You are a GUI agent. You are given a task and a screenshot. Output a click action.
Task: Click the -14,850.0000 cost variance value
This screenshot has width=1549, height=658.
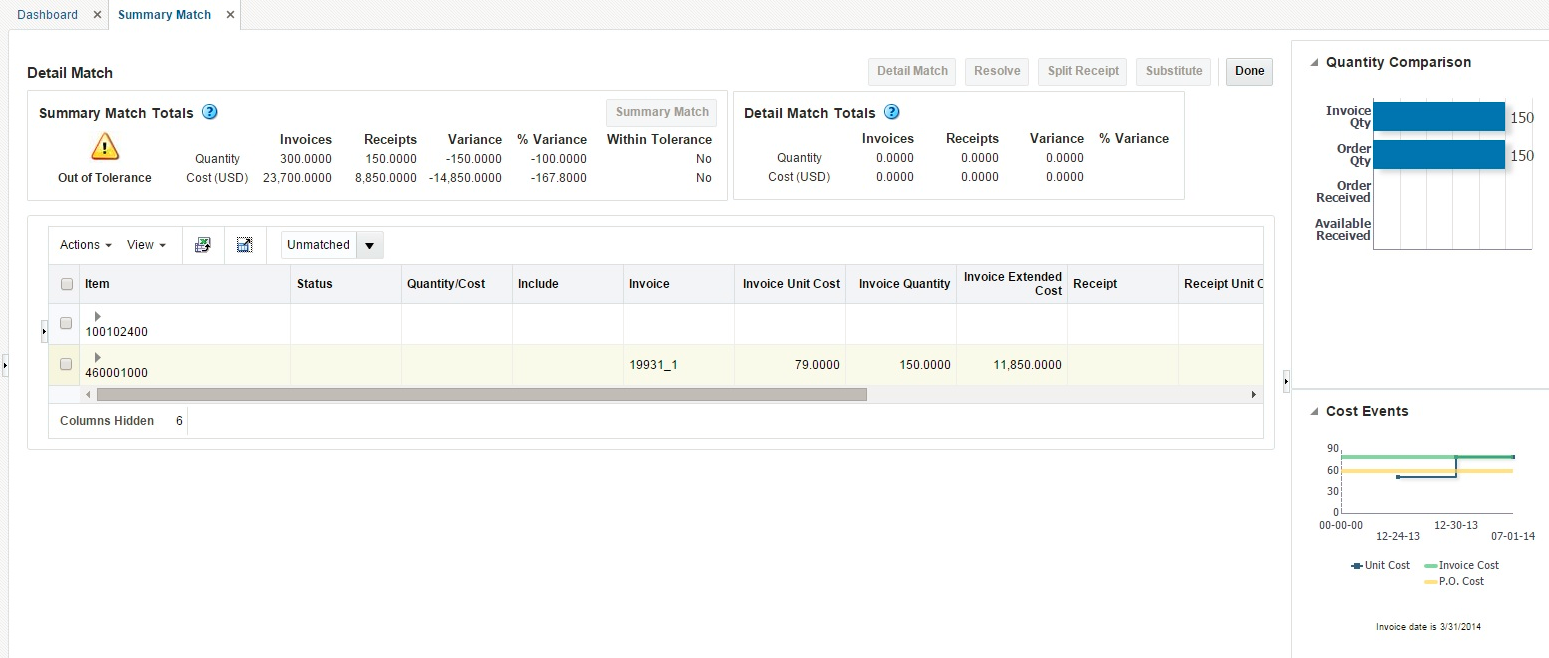(465, 178)
